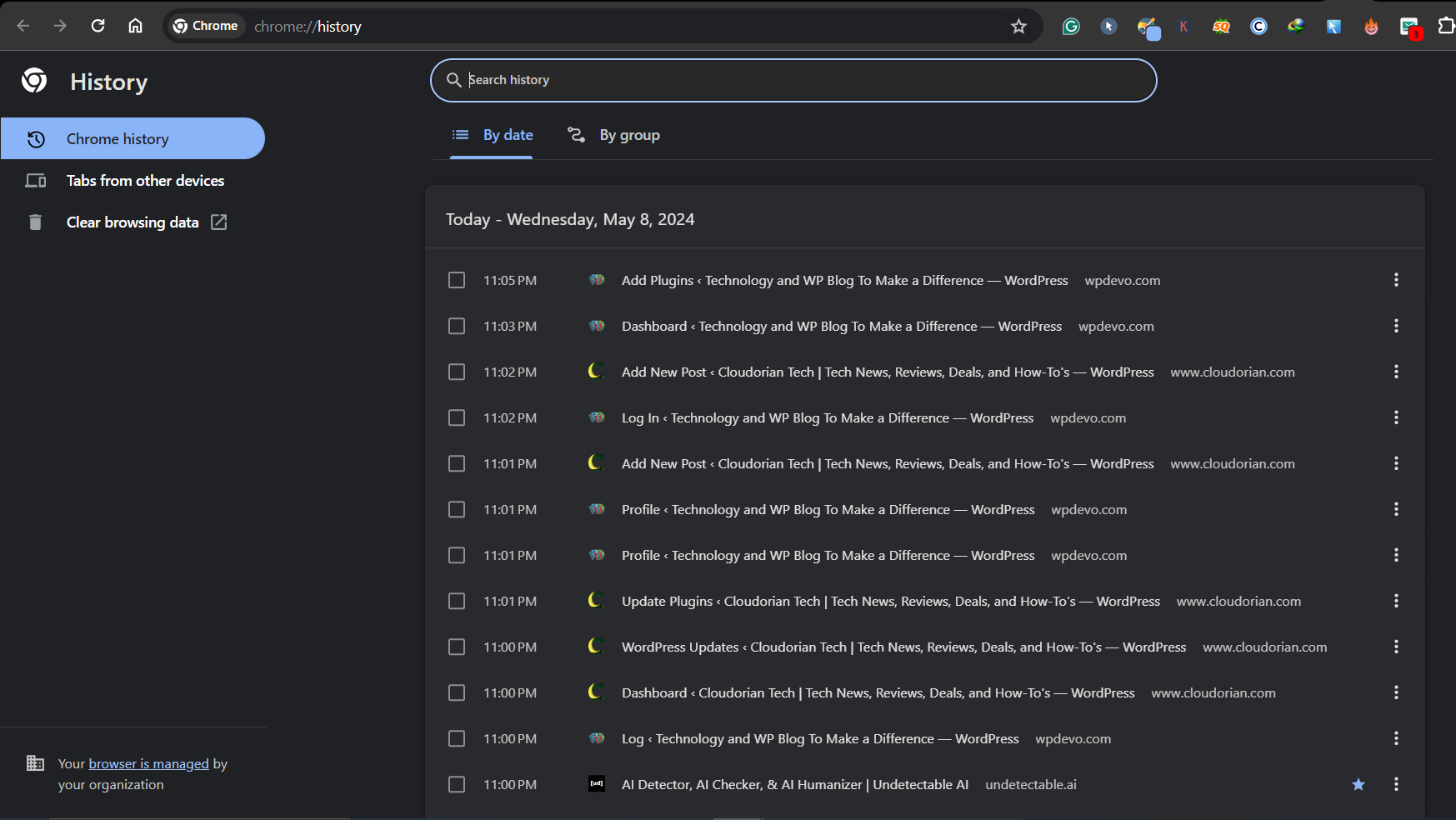This screenshot has width=1456, height=820.
Task: Click the trash icon beside Clear browsing data
Action: (x=35, y=222)
